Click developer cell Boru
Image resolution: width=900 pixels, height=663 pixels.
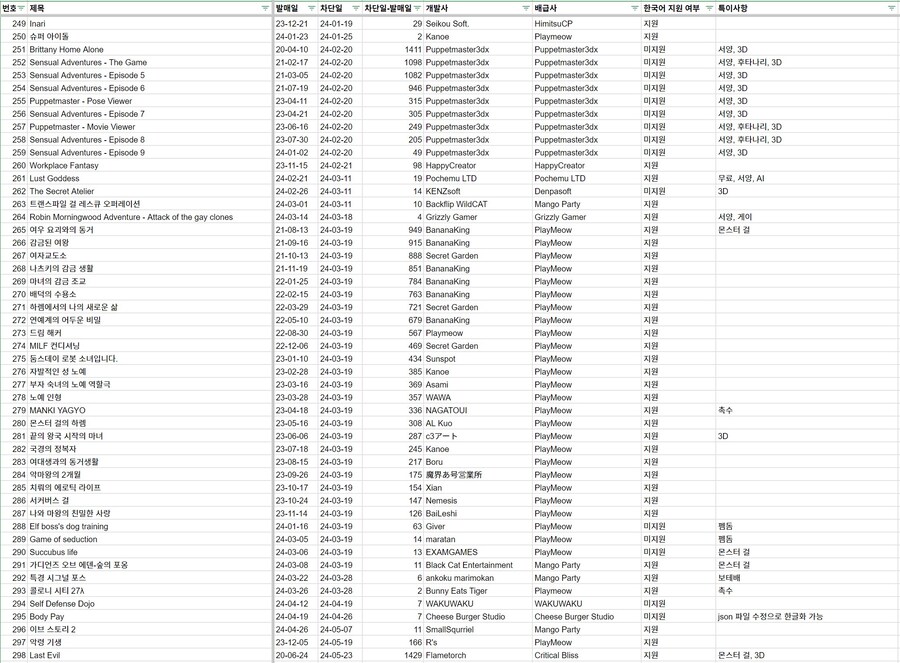(478, 462)
